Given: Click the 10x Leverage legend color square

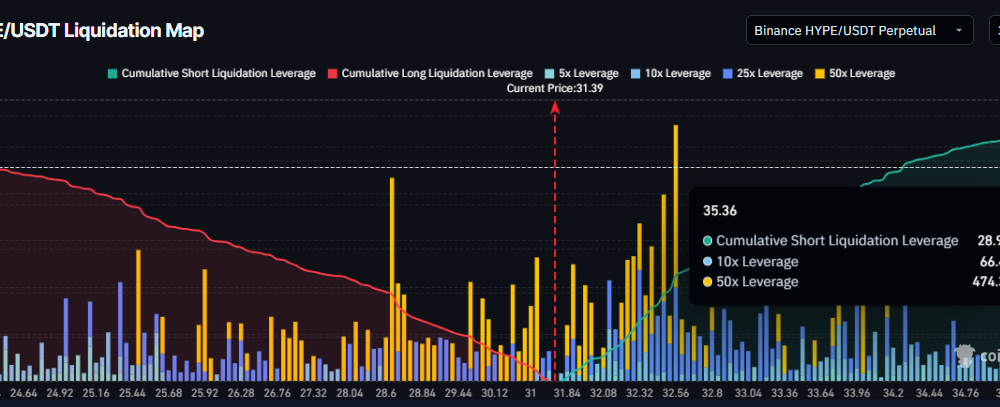Looking at the screenshot, I should [637, 73].
